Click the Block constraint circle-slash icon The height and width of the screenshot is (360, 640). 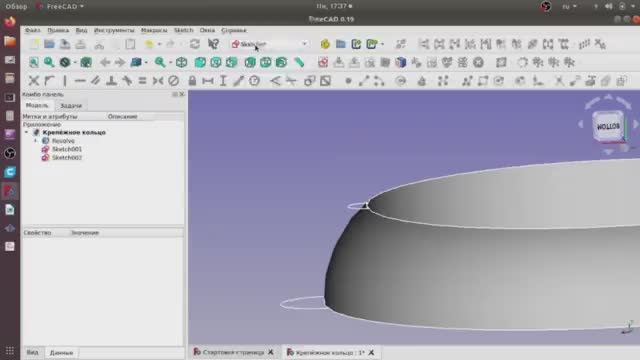point(173,80)
